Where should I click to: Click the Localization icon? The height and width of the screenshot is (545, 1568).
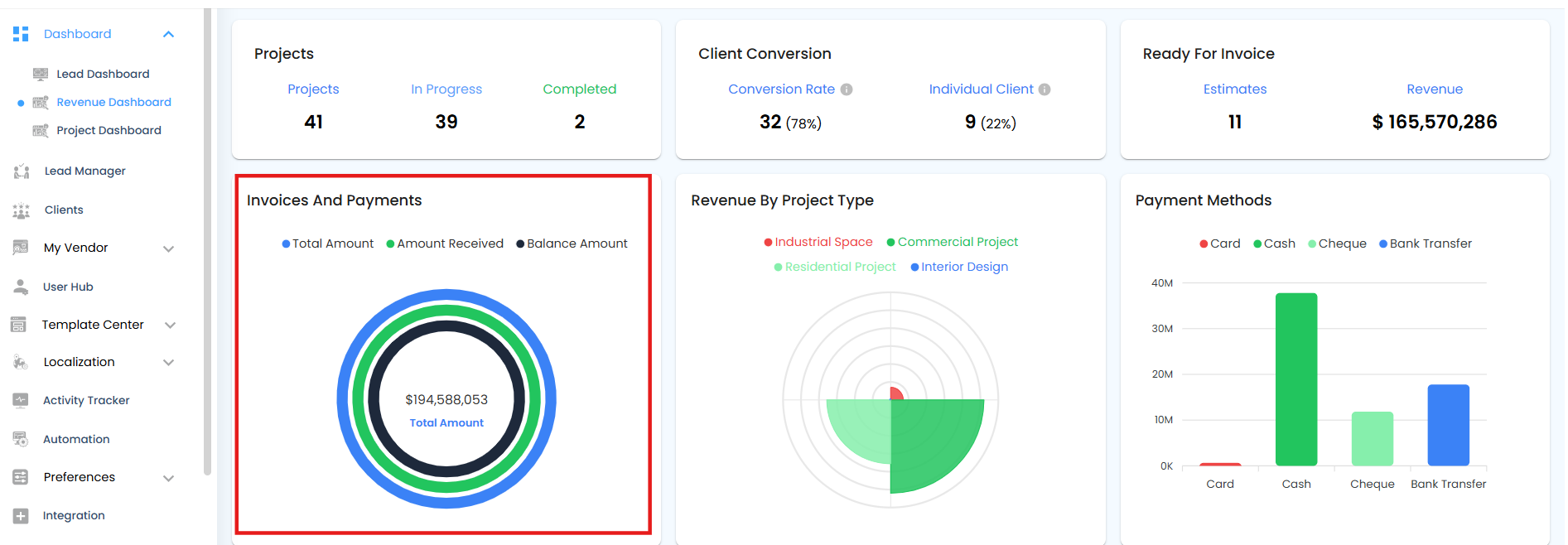click(21, 362)
